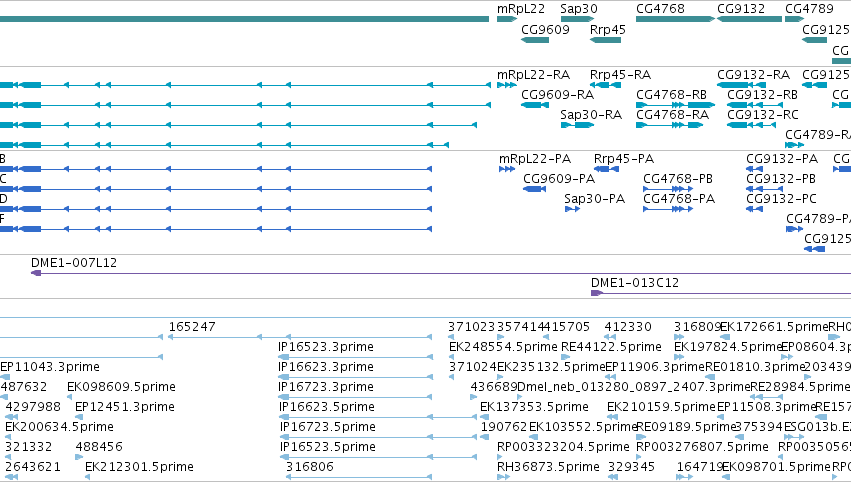Click the EK137353.5prime EST label
Image resolution: width=851 pixels, height=482 pixels.
tap(534, 407)
